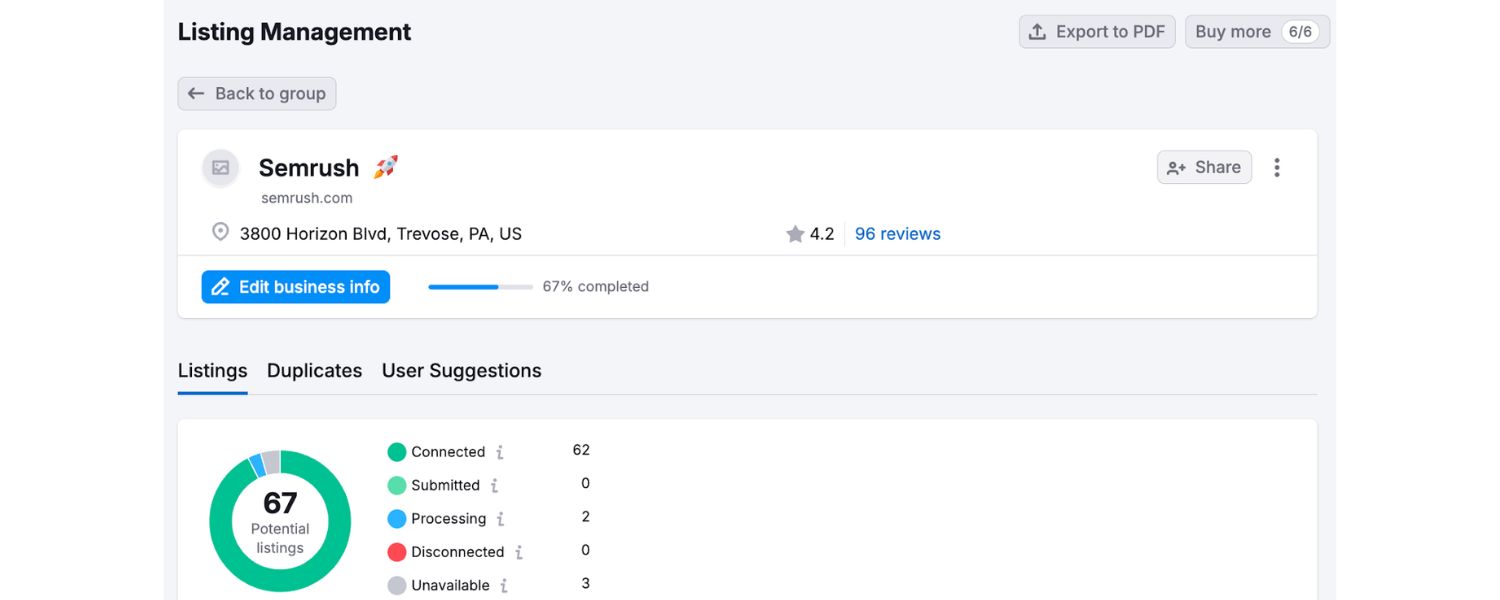1500x600 pixels.
Task: Click the 67 Potential listings donut chart
Action: [x=280, y=520]
